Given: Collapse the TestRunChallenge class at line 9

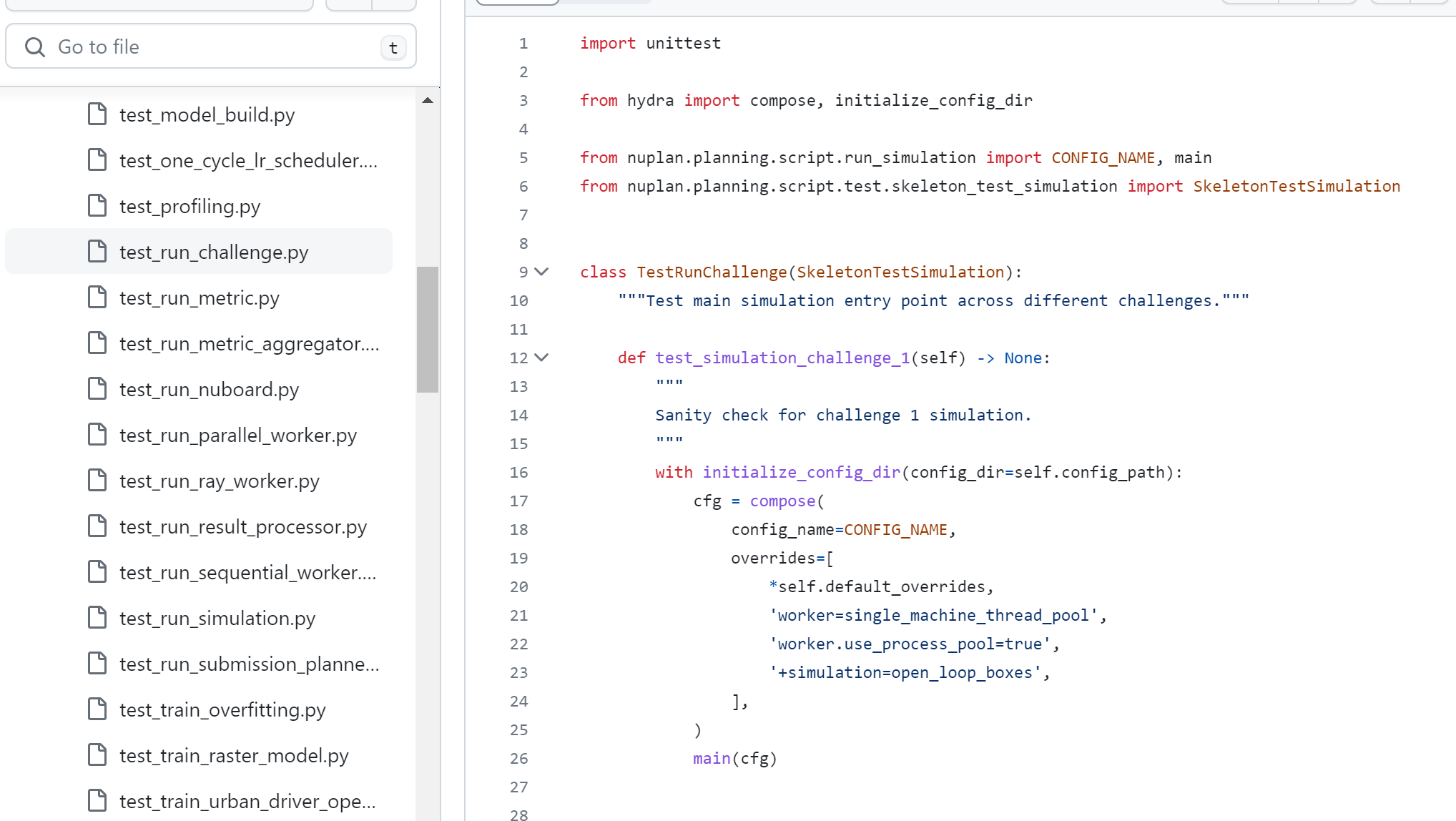Looking at the screenshot, I should click(542, 272).
